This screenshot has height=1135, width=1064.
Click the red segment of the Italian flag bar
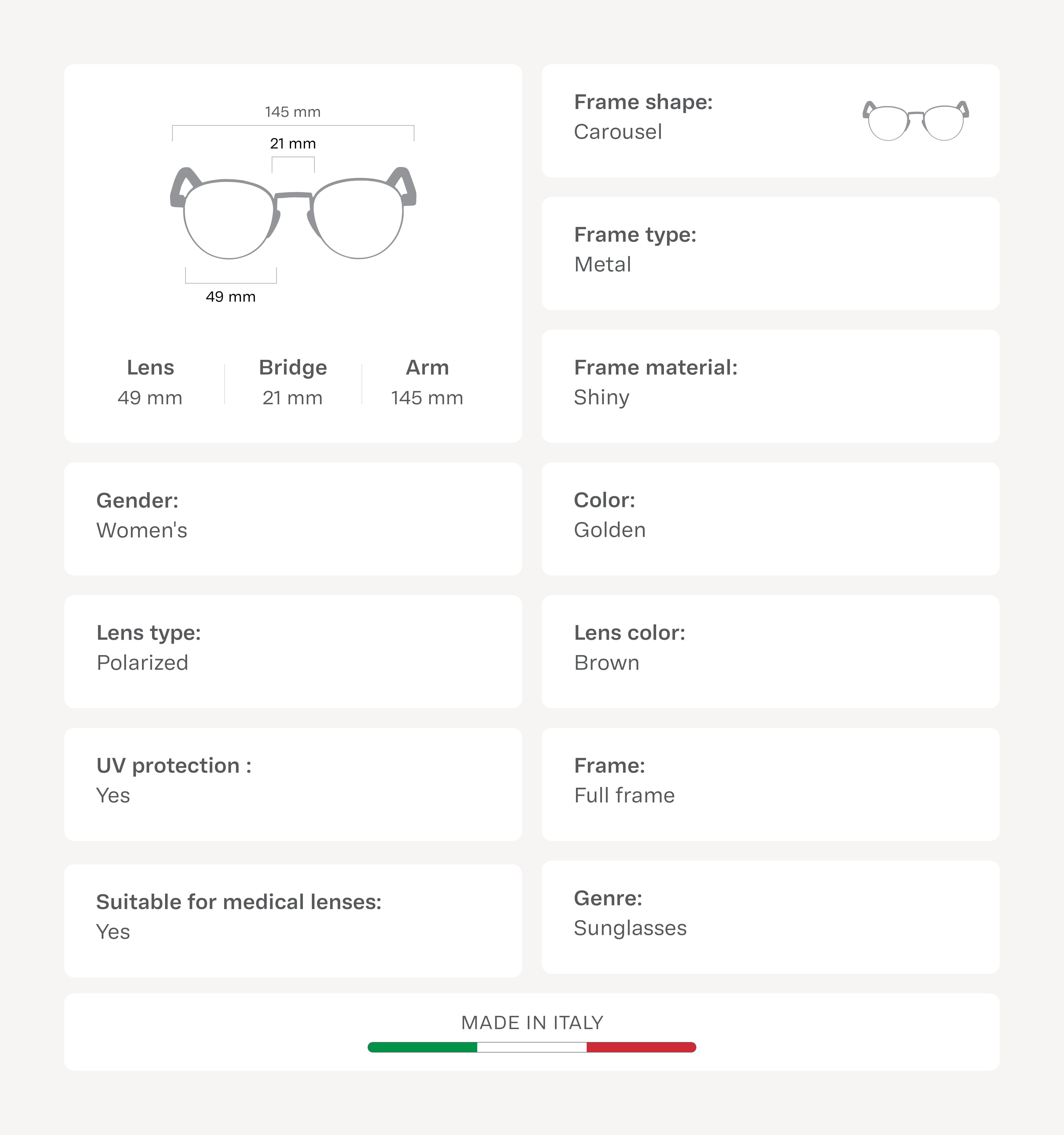click(x=641, y=1047)
